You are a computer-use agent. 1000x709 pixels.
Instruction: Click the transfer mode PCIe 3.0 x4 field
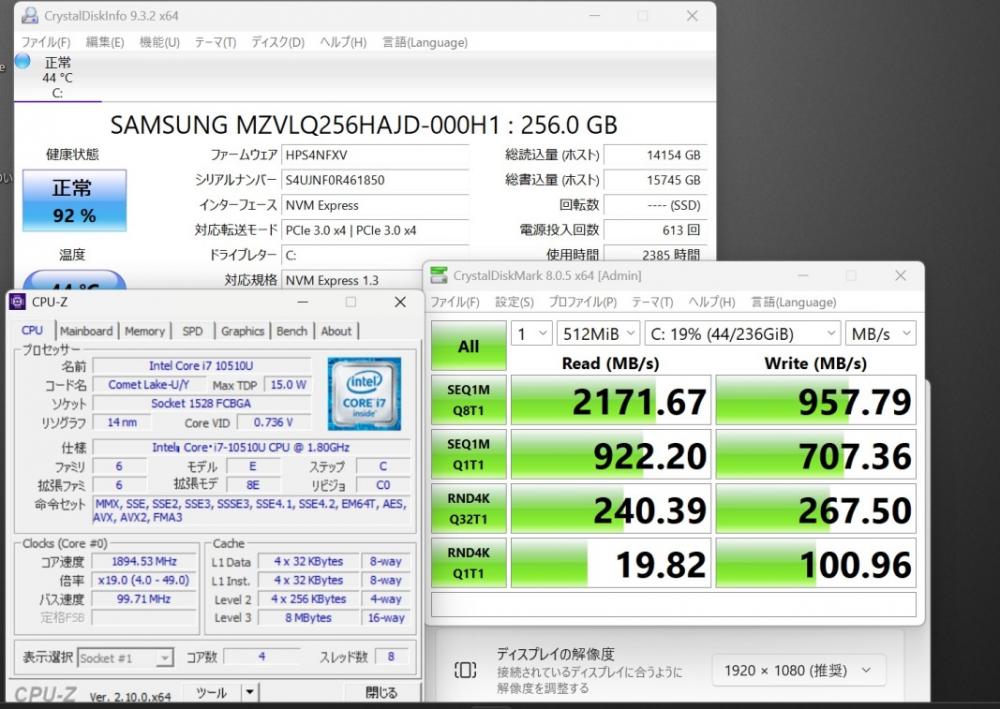coord(375,230)
